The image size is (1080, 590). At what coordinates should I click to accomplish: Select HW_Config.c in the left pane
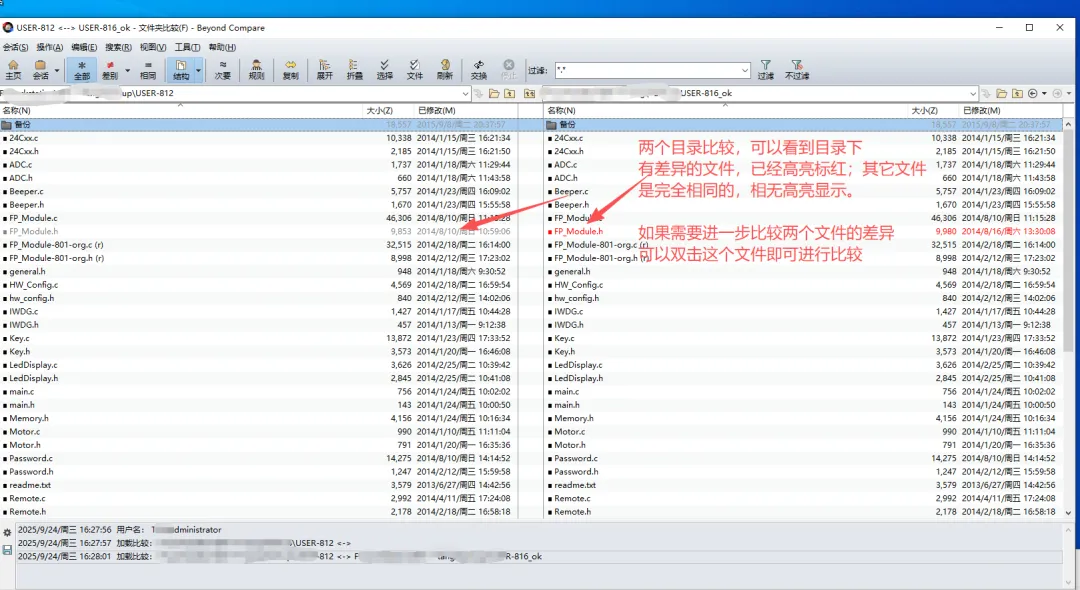(x=34, y=285)
